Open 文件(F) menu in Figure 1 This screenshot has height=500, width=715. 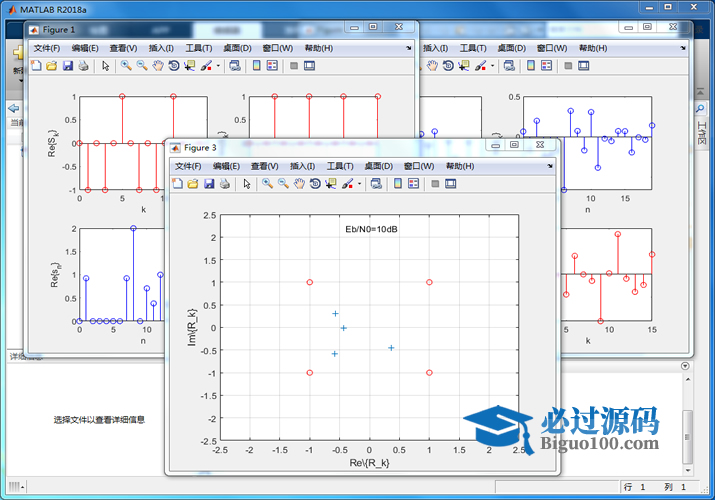[47, 48]
